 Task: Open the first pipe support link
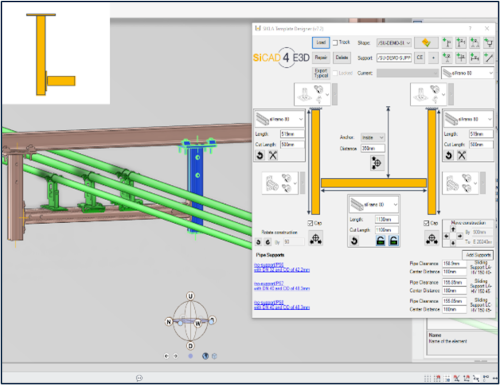(x=282, y=267)
